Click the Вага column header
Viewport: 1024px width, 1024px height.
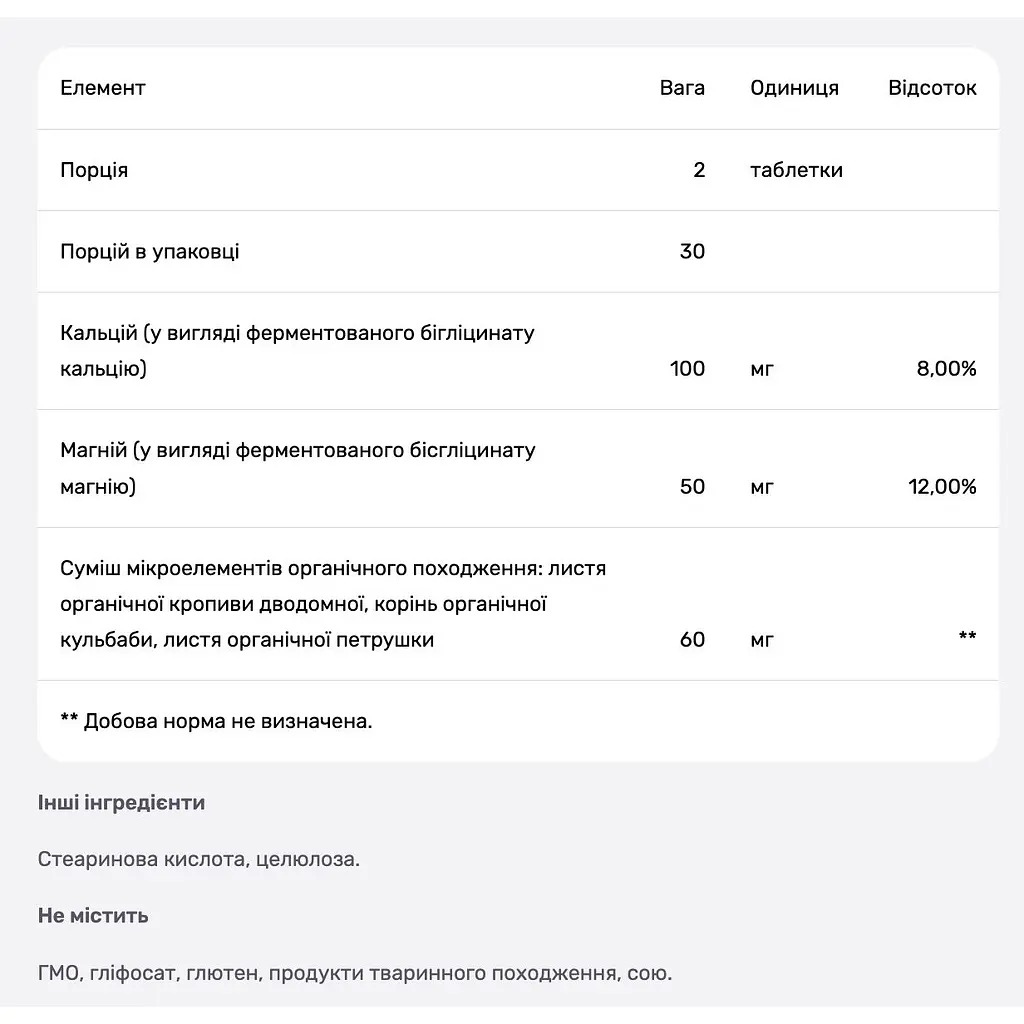pos(682,88)
